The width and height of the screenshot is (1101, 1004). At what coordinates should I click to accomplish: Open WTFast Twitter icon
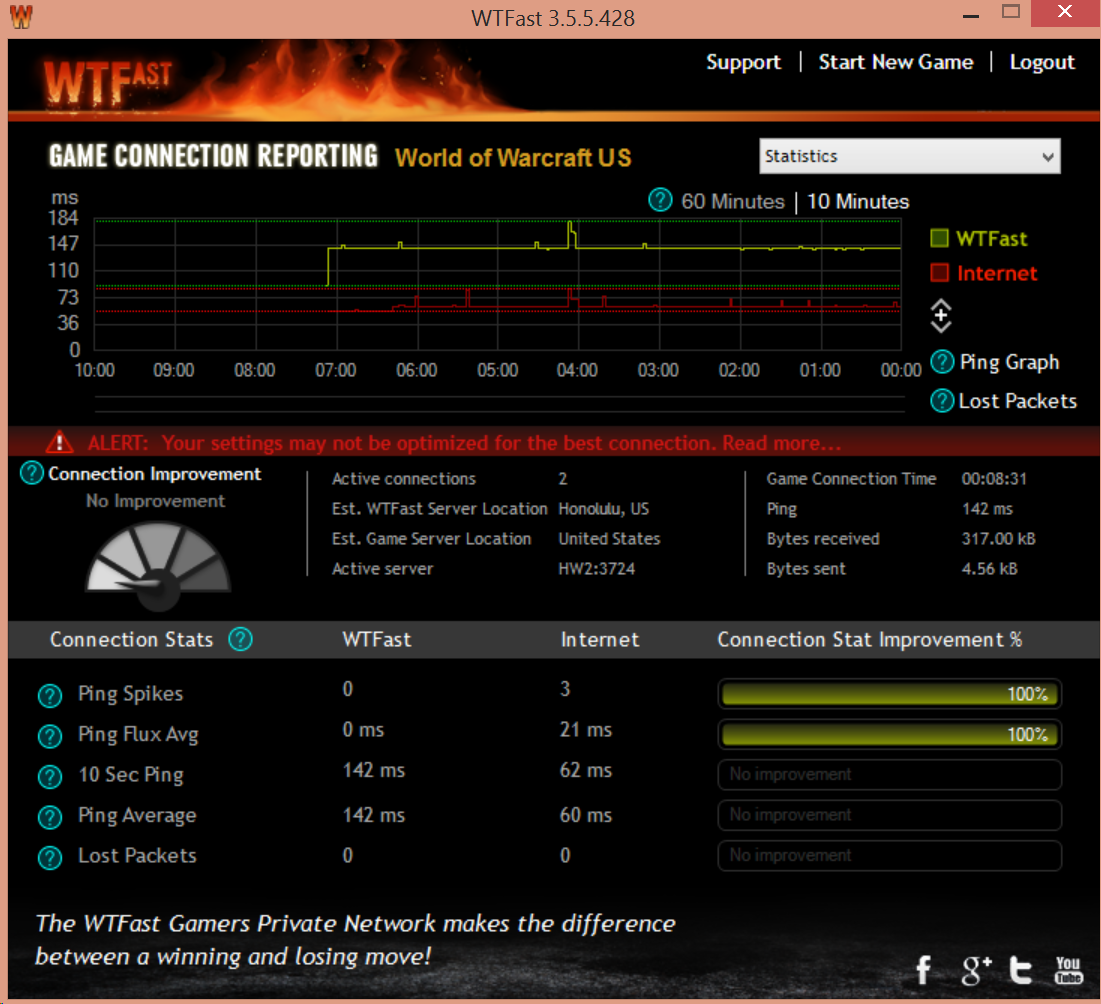click(x=1021, y=970)
